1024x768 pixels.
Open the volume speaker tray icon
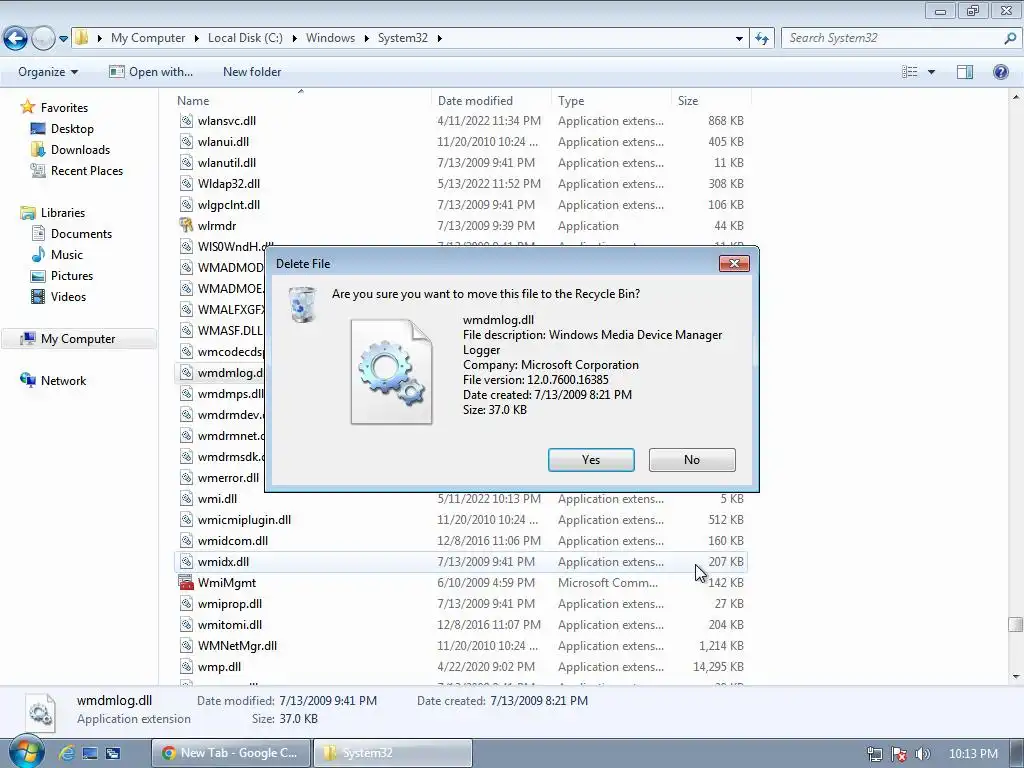pyautogui.click(x=922, y=754)
